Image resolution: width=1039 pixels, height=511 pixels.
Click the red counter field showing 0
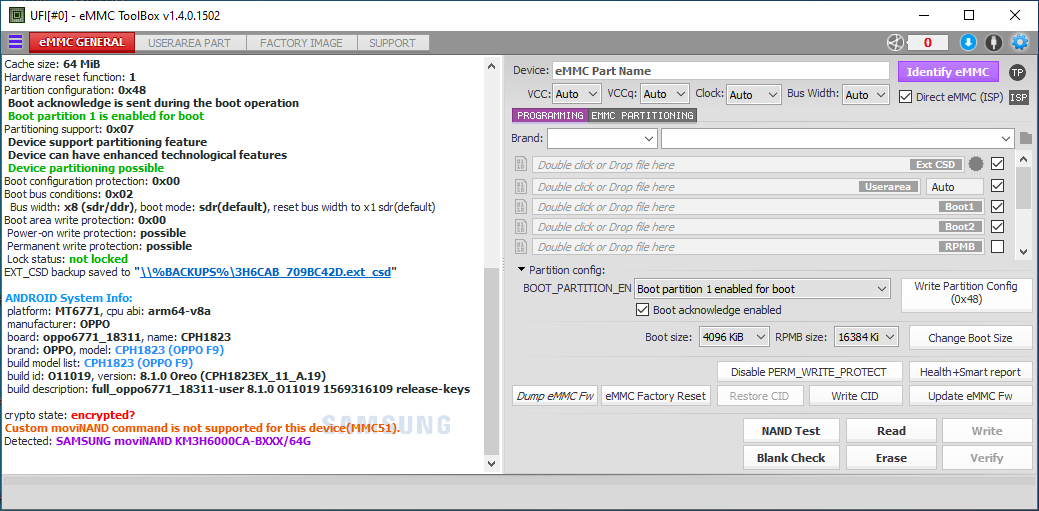(927, 43)
